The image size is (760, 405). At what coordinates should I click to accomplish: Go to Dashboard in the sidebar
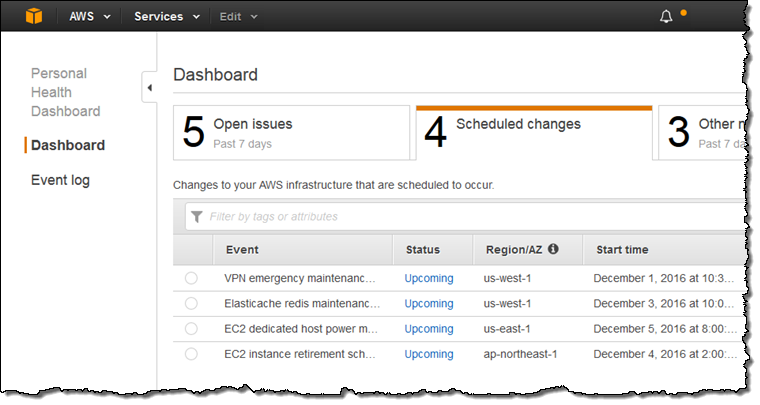pyautogui.click(x=68, y=145)
